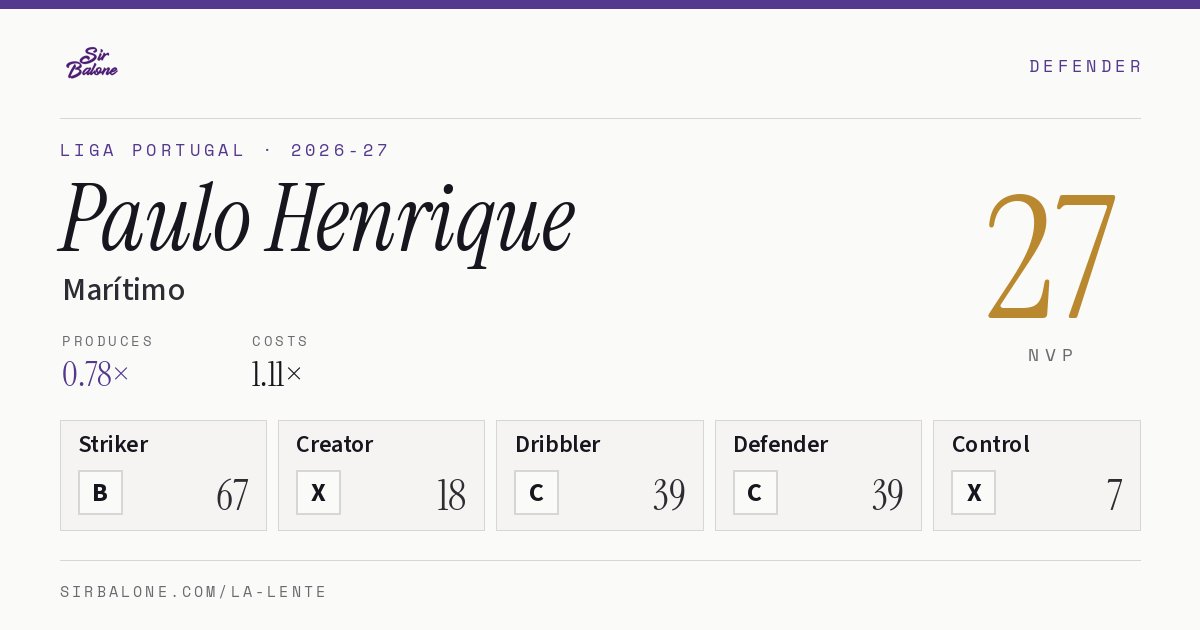Select the Creator card title
Screen dimensions: 1200x630
[x=335, y=444]
